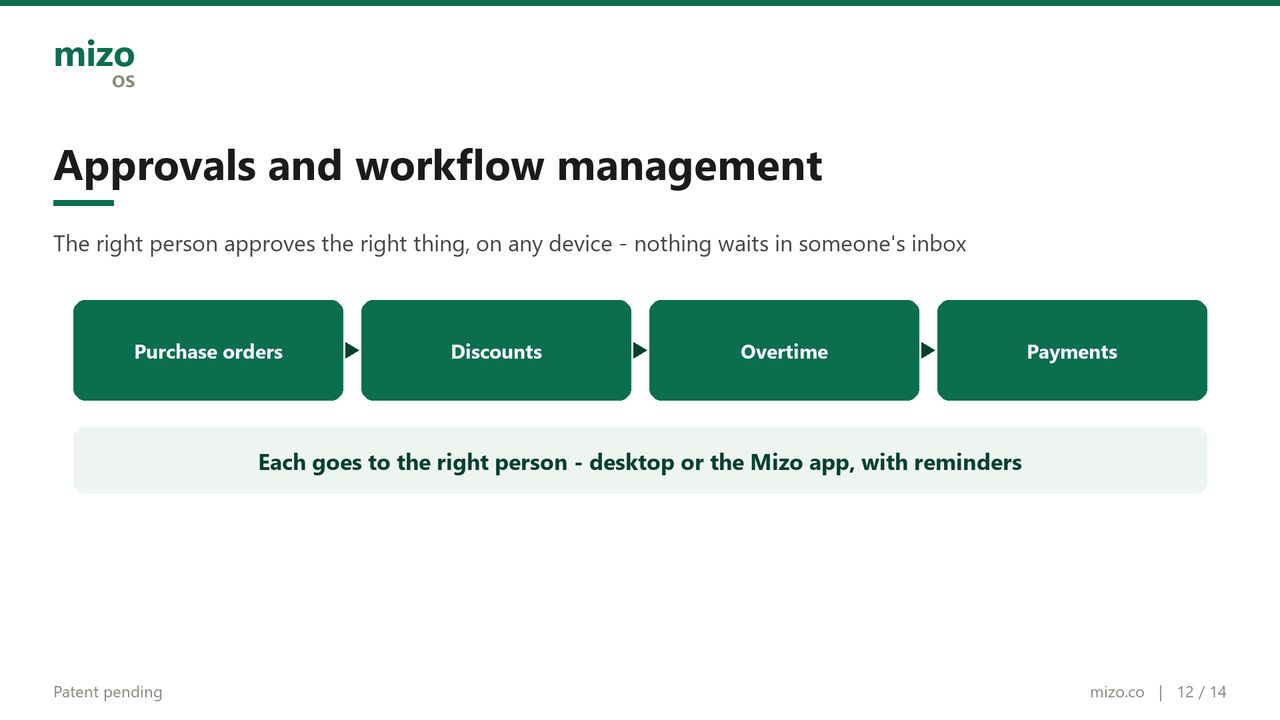The width and height of the screenshot is (1280, 720).
Task: Select the Purchase orders box
Action: tap(208, 351)
